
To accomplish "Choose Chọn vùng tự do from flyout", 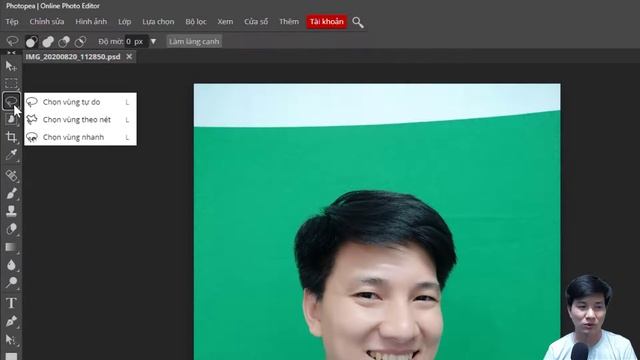I will [x=80, y=102].
